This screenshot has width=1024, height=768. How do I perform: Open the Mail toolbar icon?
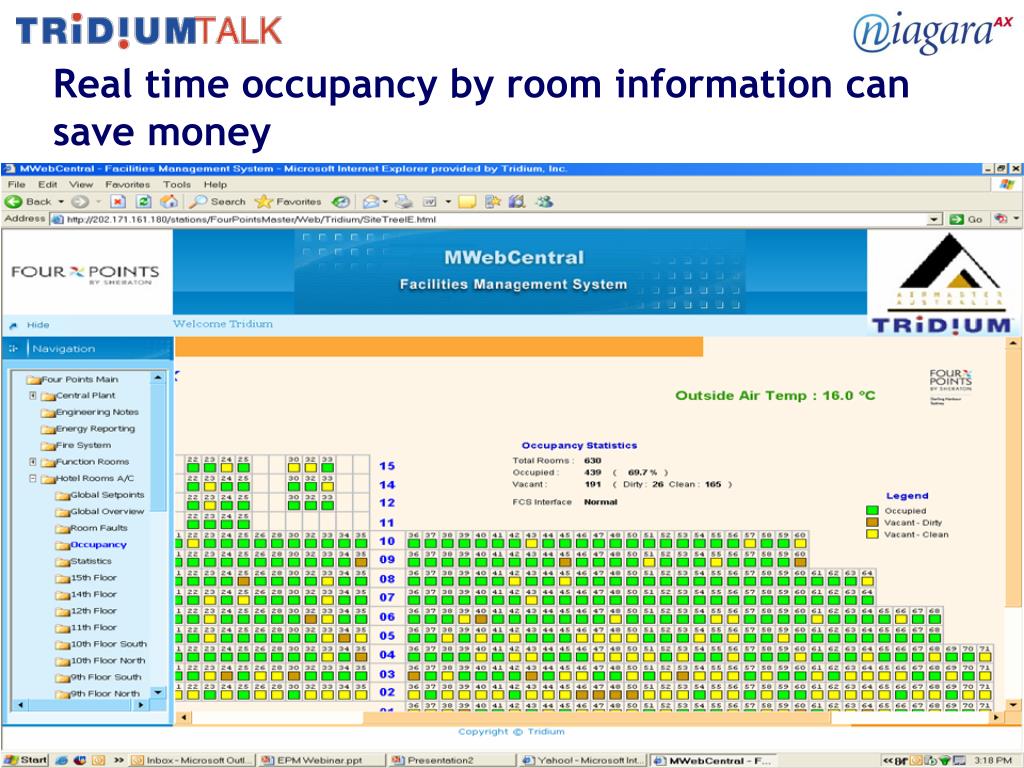click(371, 202)
